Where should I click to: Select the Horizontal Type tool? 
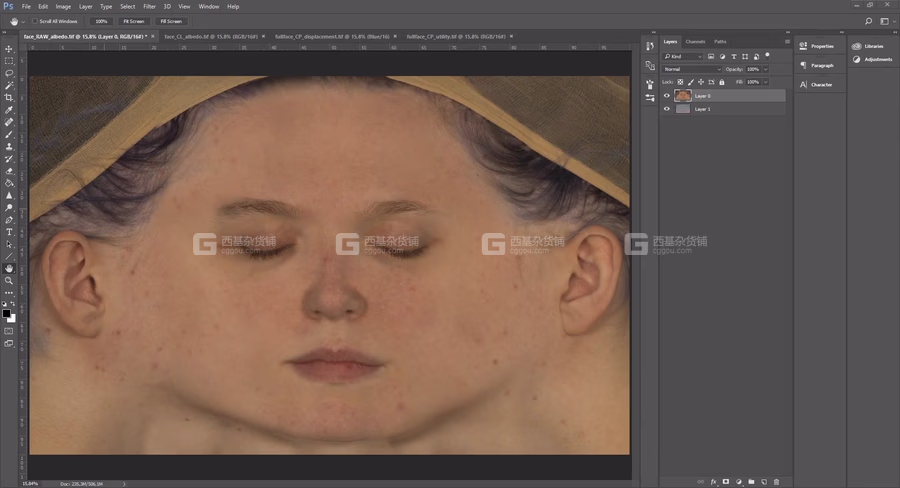click(9, 232)
